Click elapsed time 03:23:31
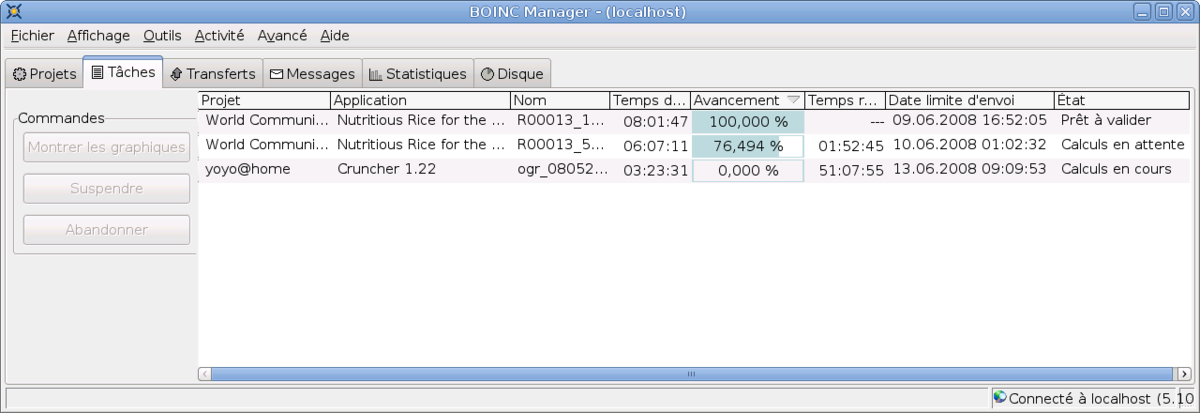Image resolution: width=1200 pixels, height=413 pixels. (655, 170)
